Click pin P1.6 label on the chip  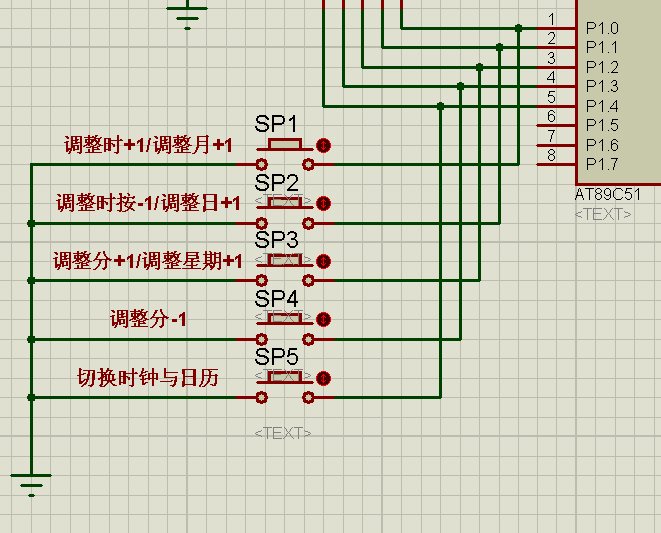(x=602, y=145)
